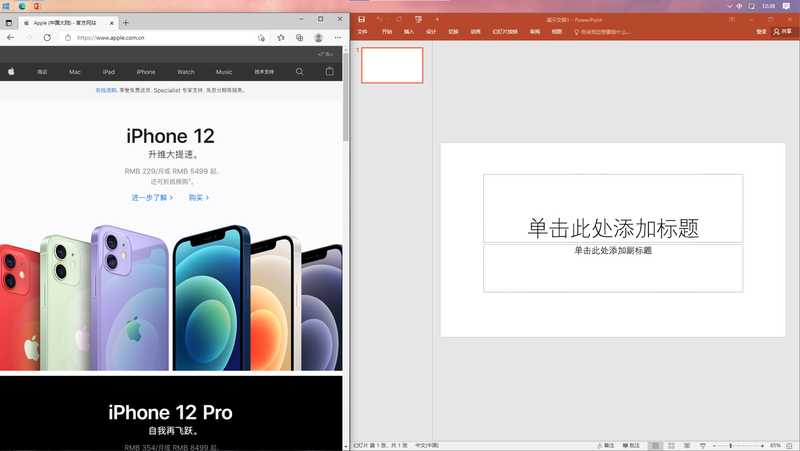Open PowerPoint 切换 tab
The width and height of the screenshot is (800, 451).
click(453, 32)
